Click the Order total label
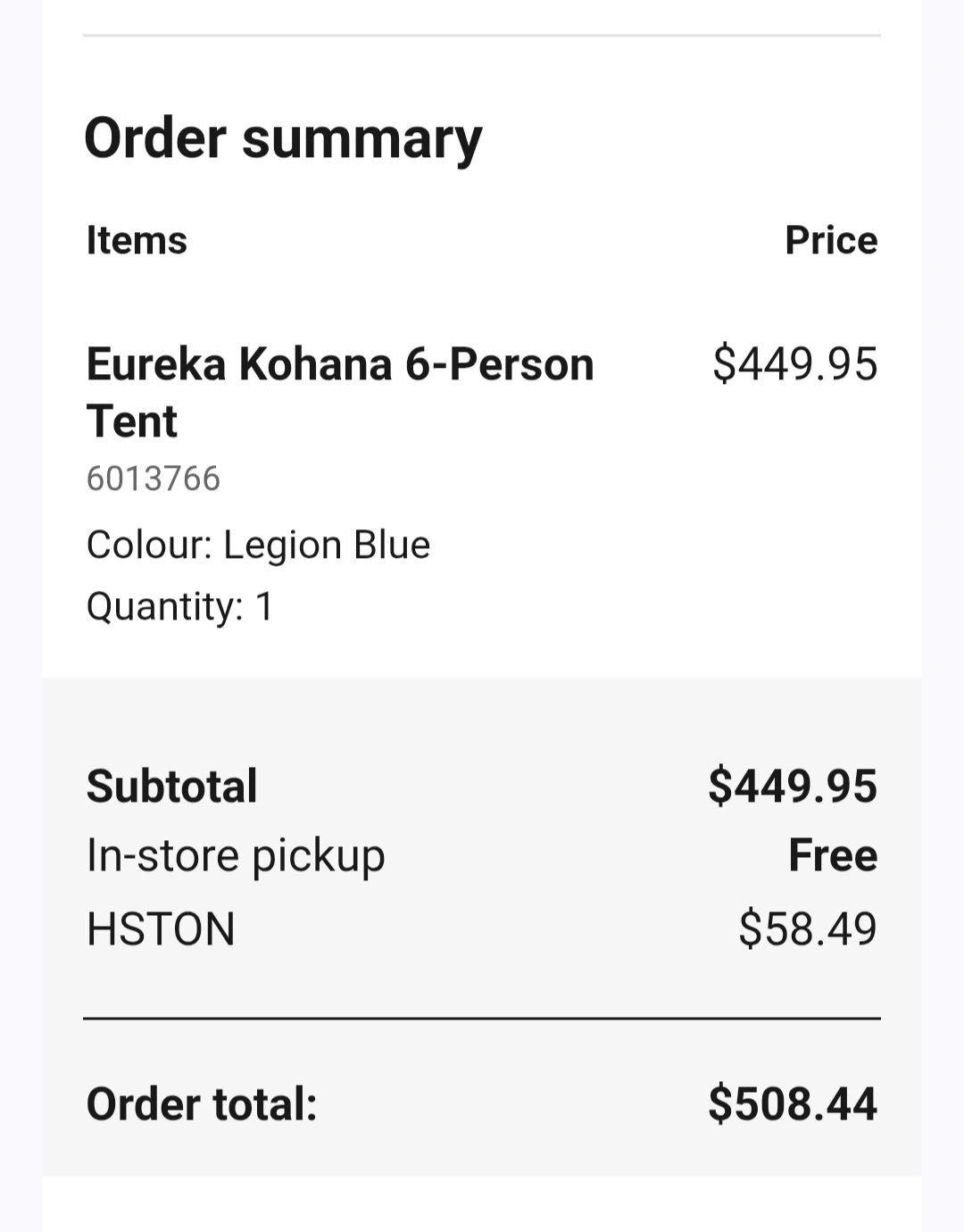 [x=202, y=1103]
